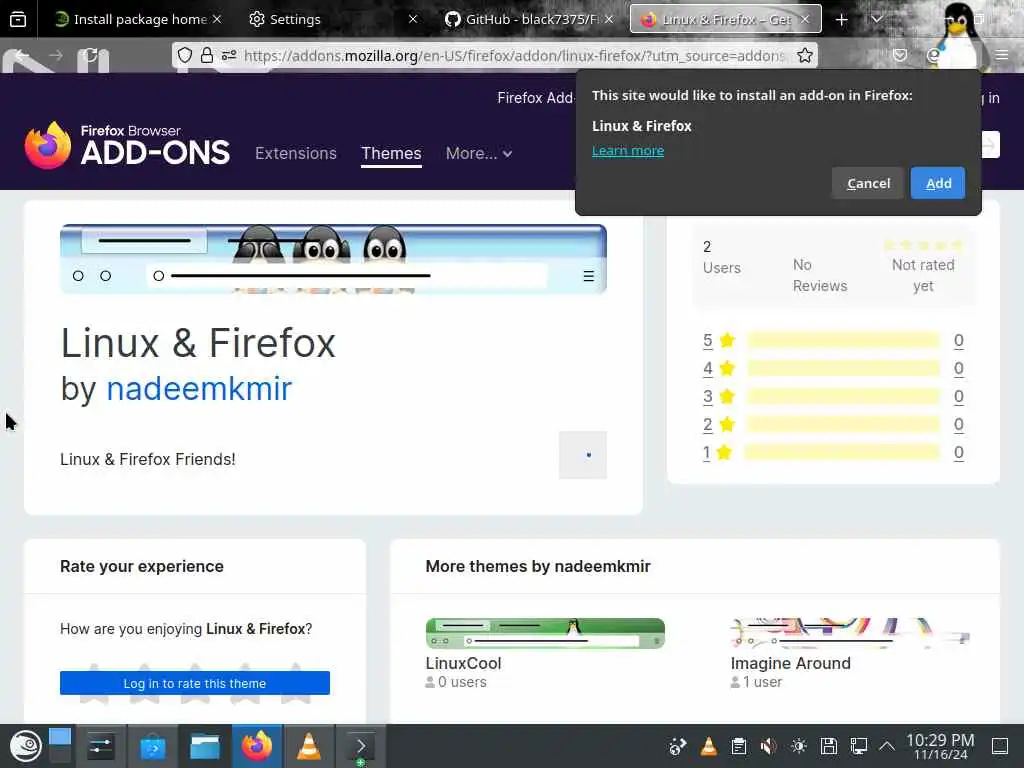1024x768 pixels.
Task: Open clipboard tray icon
Action: (739, 746)
